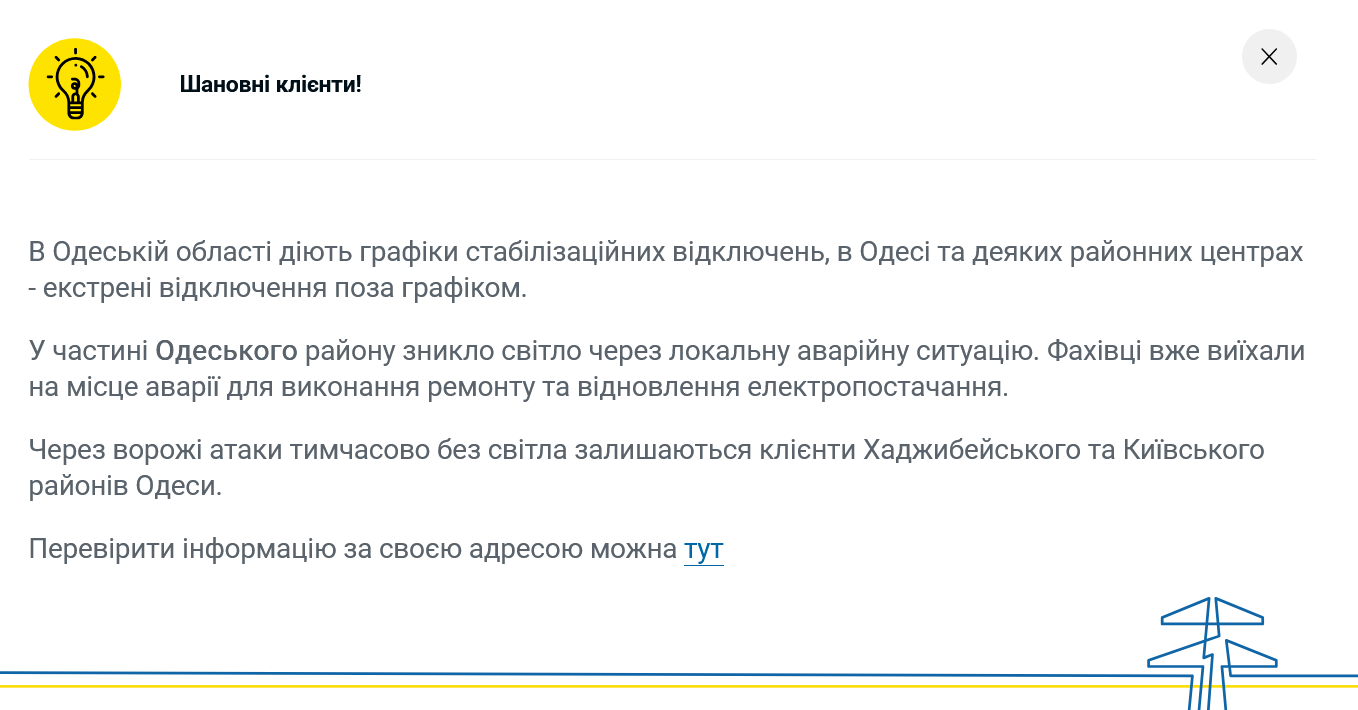Viewport: 1358px width, 710px height.
Task: Select the heading Шановні клієнти!
Action: pos(270,84)
